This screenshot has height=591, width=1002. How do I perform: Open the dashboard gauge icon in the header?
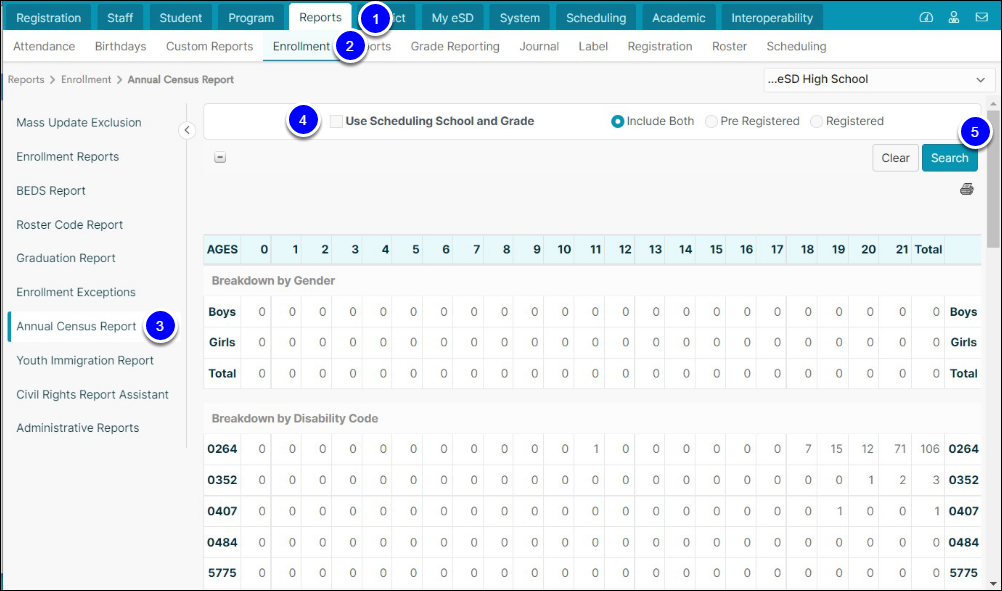pos(926,17)
